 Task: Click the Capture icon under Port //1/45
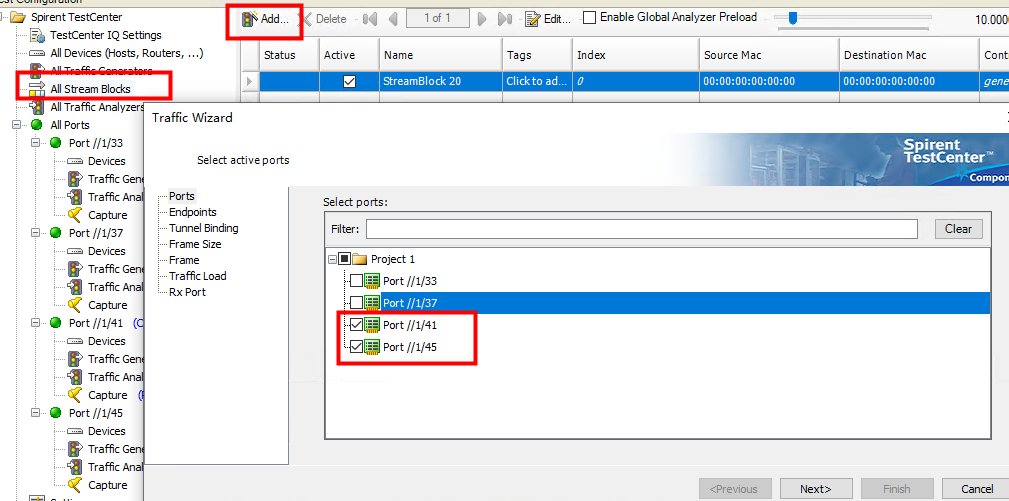[x=75, y=485]
